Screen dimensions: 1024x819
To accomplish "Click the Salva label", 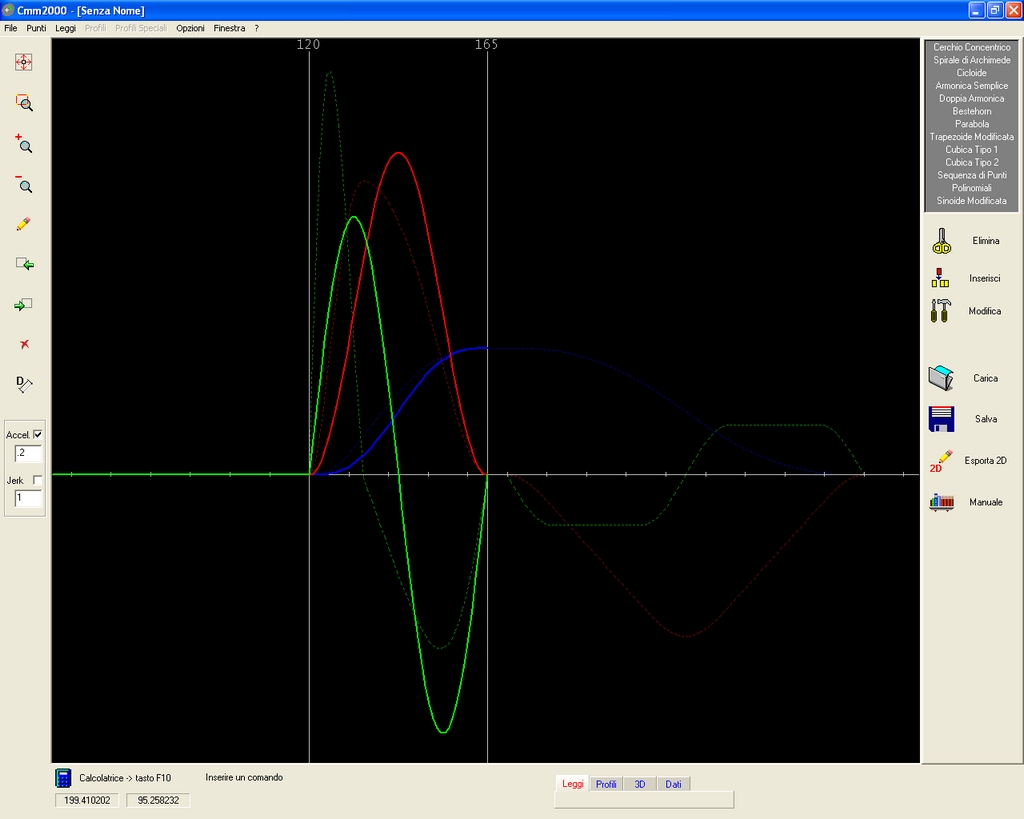I will tap(985, 419).
